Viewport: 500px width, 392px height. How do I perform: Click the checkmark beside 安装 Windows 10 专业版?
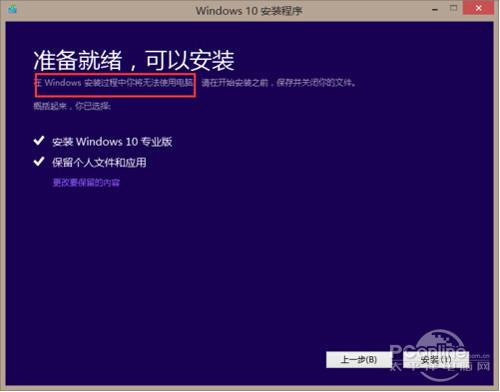[x=39, y=141]
